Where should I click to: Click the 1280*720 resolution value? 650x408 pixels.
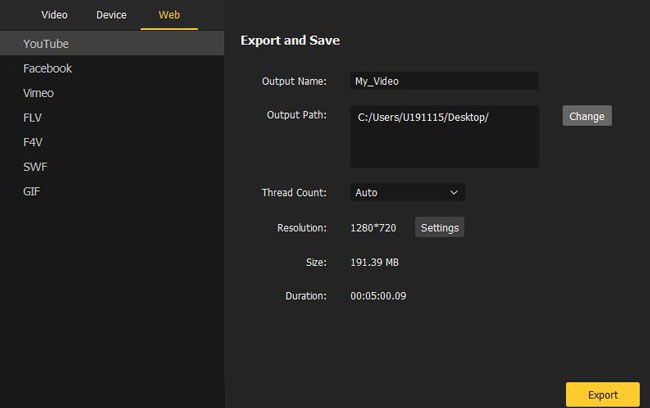(373, 228)
